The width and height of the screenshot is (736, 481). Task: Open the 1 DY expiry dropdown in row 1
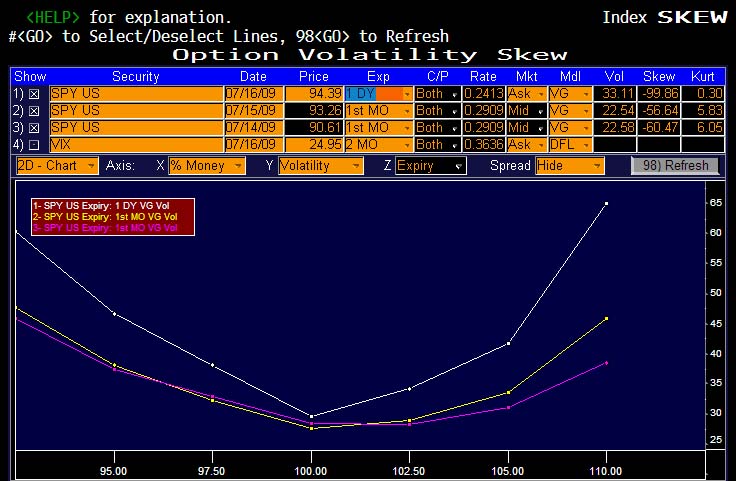tap(378, 93)
